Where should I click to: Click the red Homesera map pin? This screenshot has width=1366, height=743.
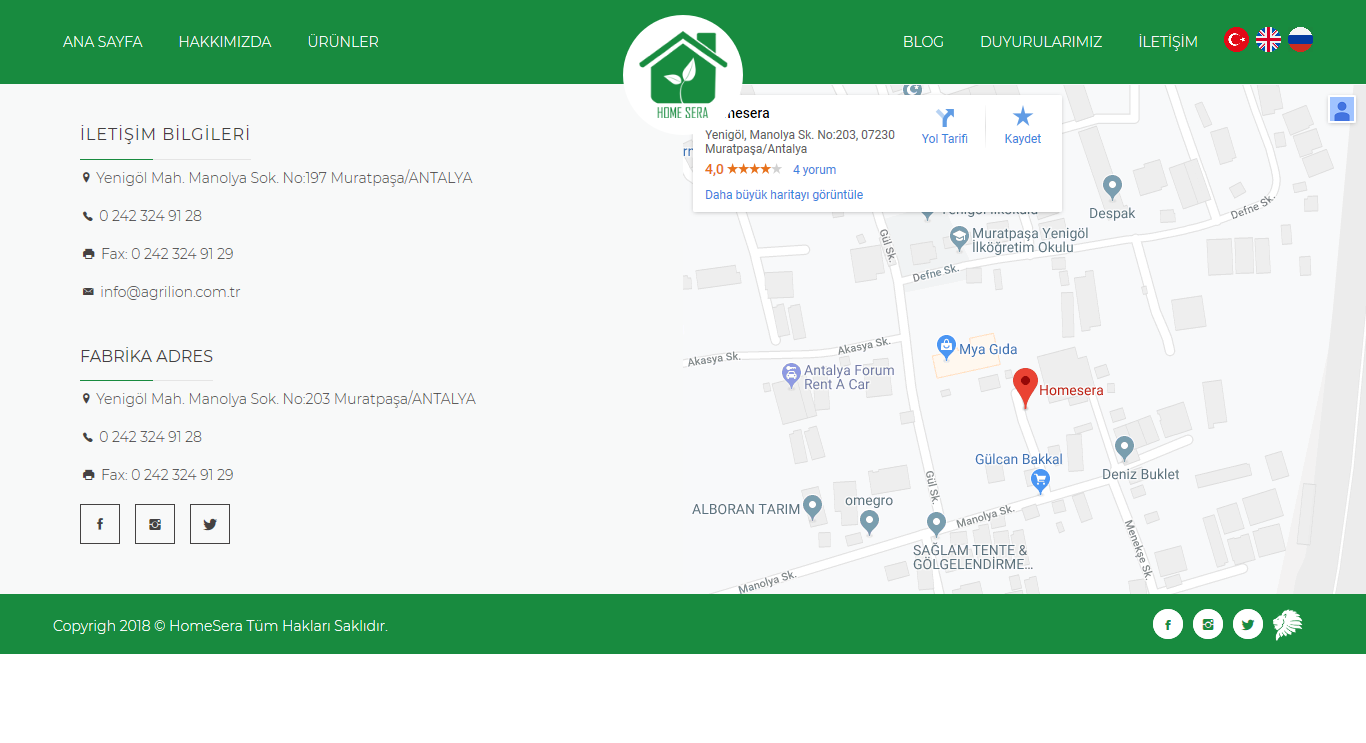pyautogui.click(x=1025, y=386)
